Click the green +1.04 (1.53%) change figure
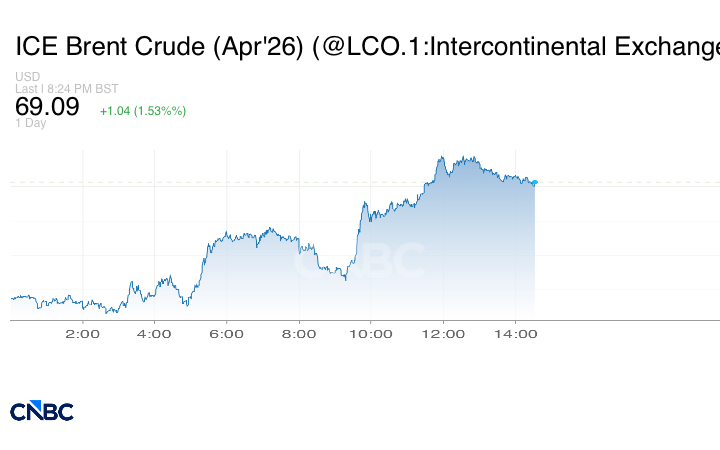 click(143, 111)
